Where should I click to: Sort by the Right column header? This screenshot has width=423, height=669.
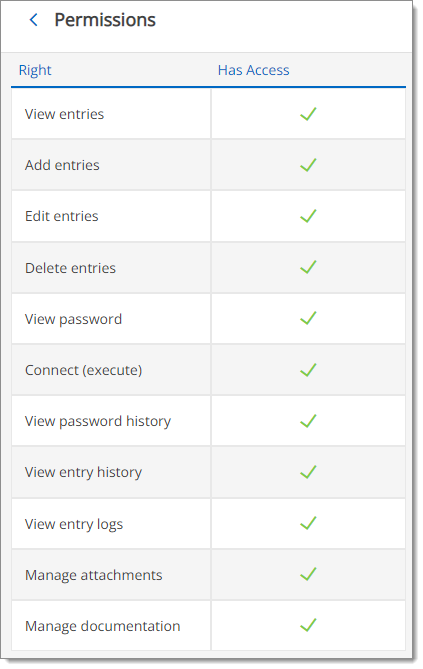pos(35,70)
